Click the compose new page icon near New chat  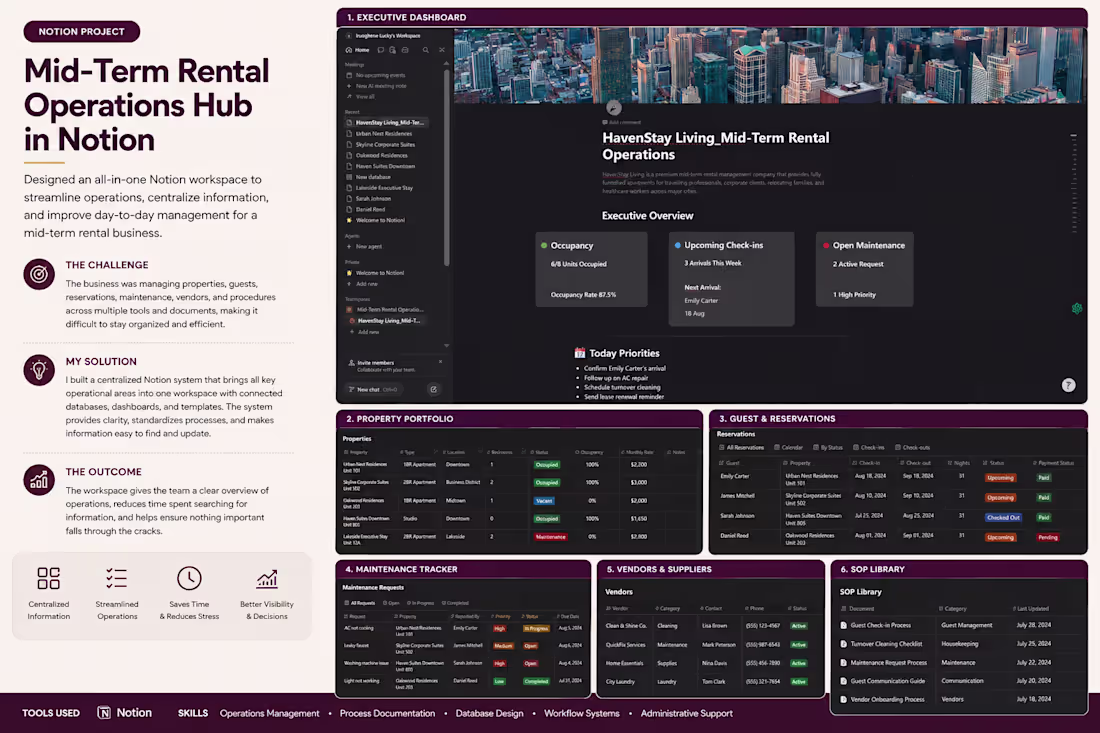434,389
